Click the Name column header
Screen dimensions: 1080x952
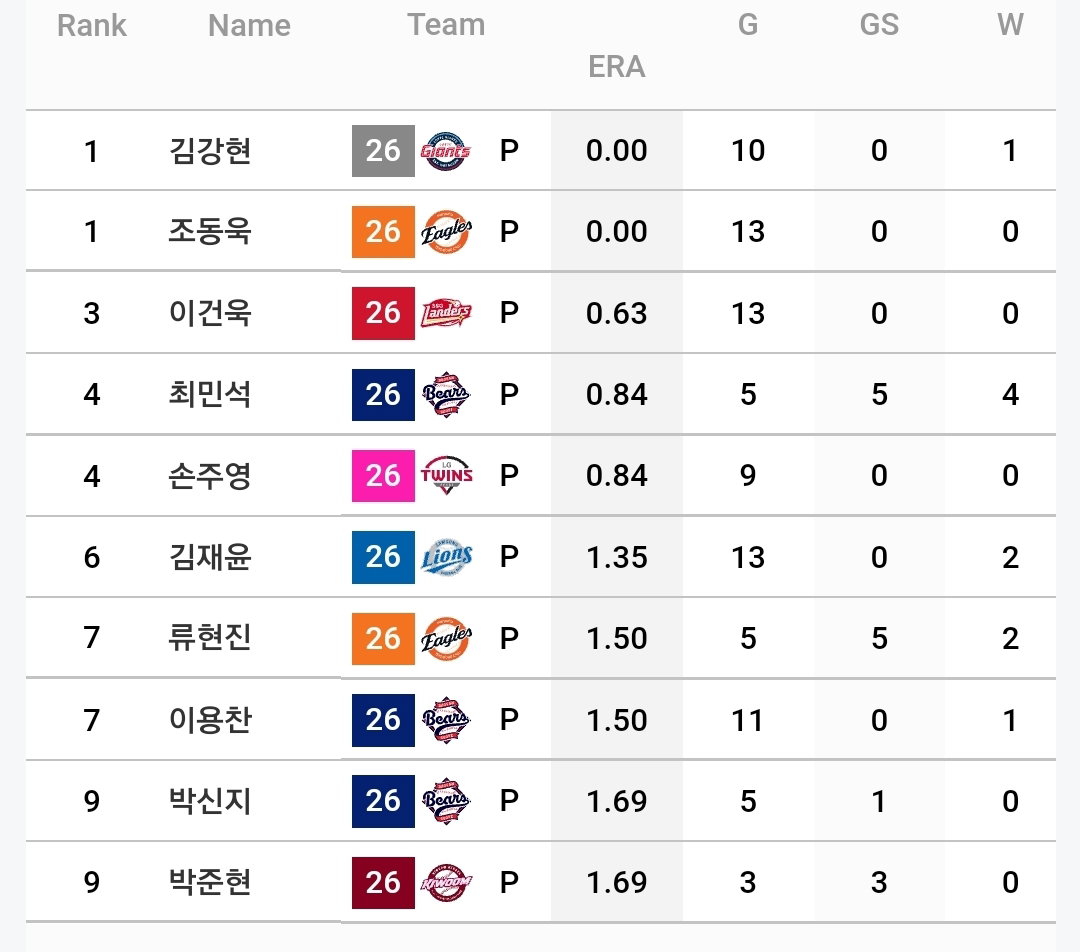pyautogui.click(x=249, y=25)
